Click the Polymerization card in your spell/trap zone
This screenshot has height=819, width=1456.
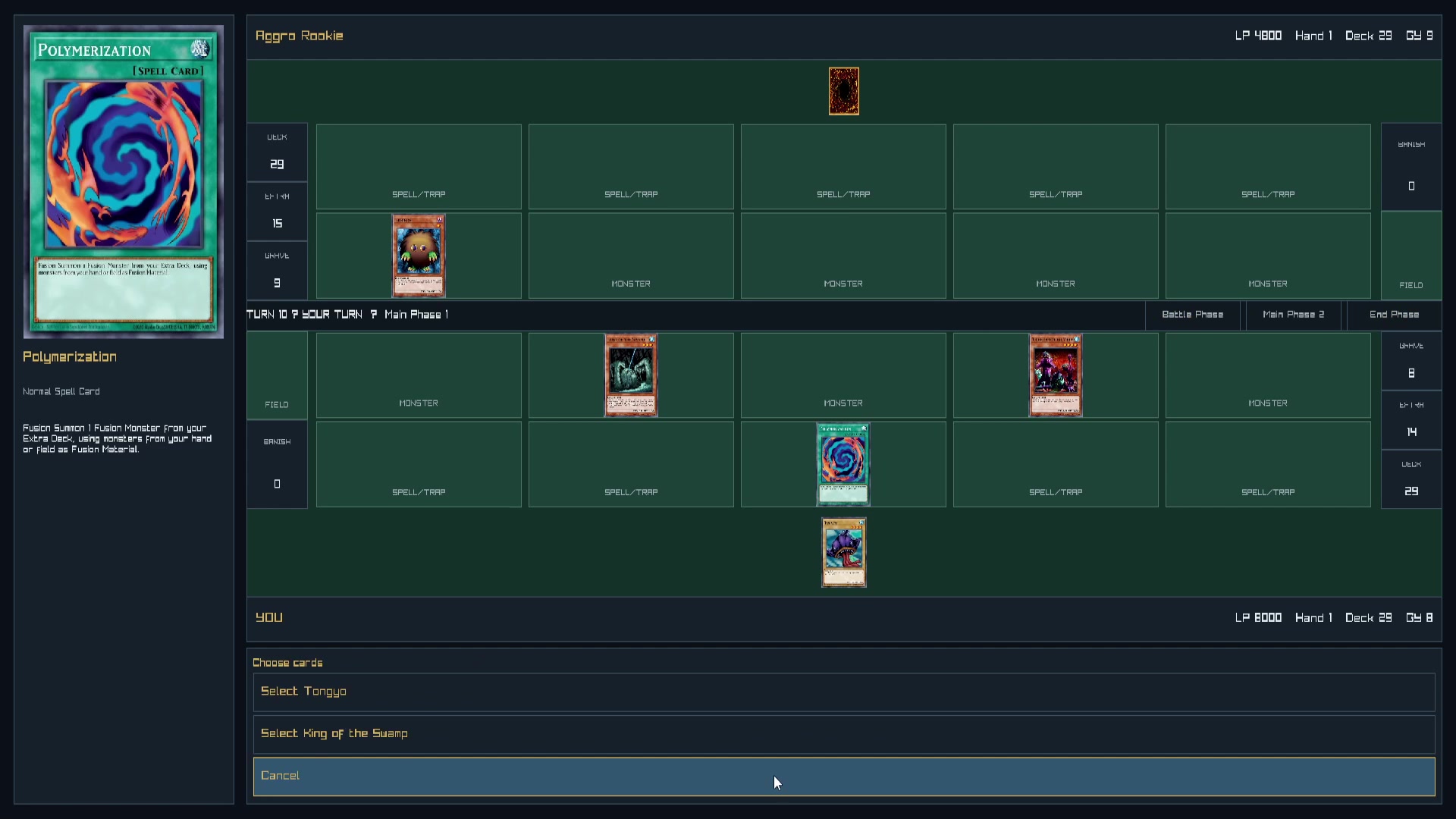click(x=843, y=464)
